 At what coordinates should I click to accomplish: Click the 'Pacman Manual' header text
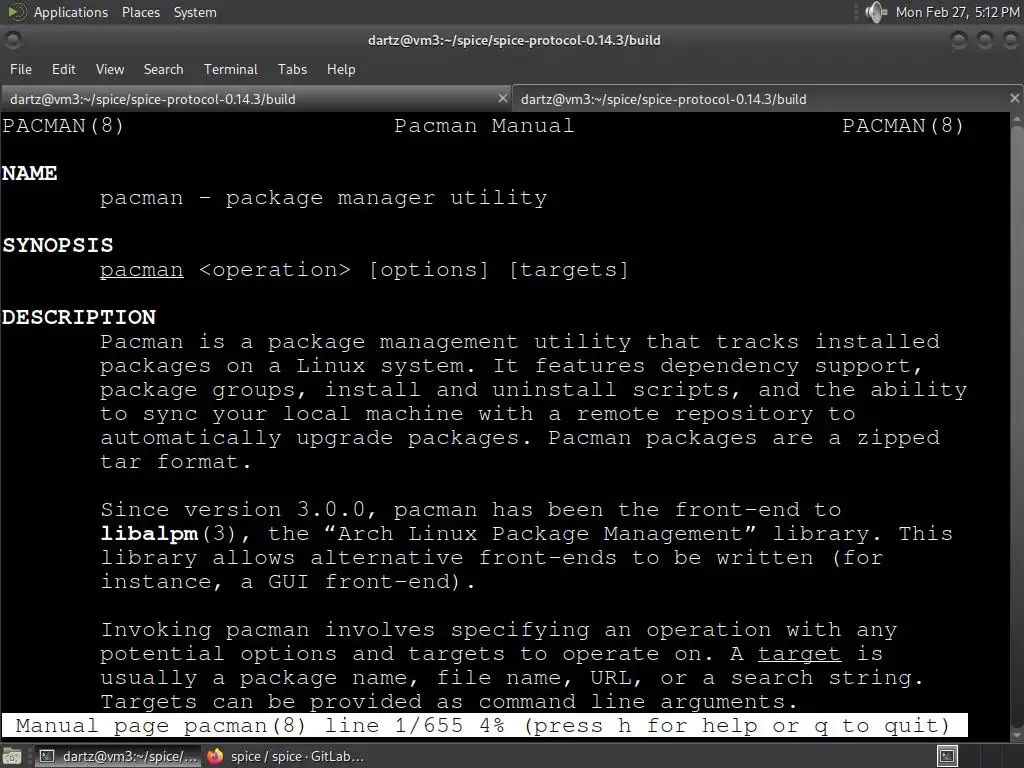pyautogui.click(x=484, y=125)
